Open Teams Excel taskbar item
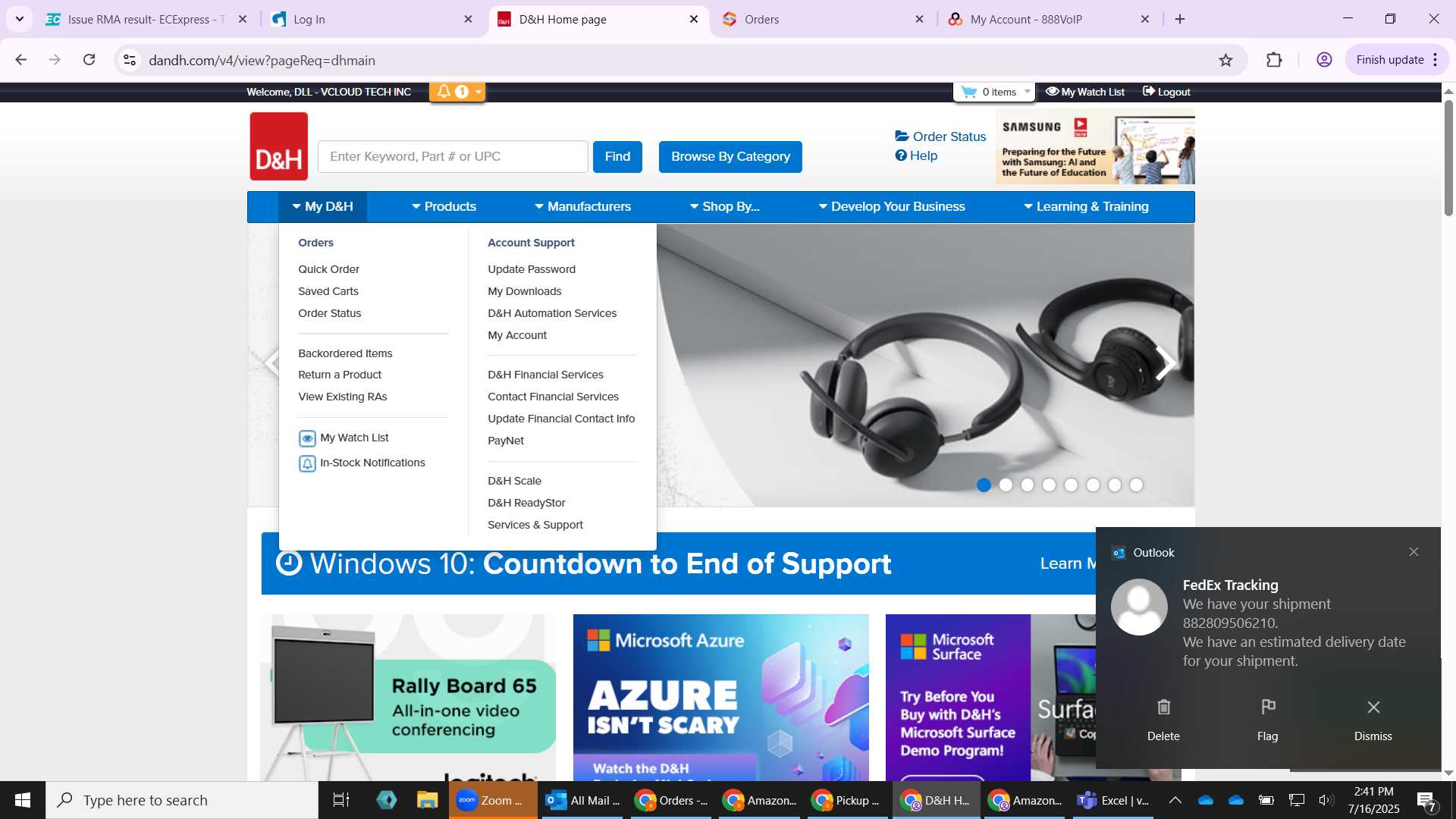This screenshot has width=1456, height=819. pos(1113,800)
